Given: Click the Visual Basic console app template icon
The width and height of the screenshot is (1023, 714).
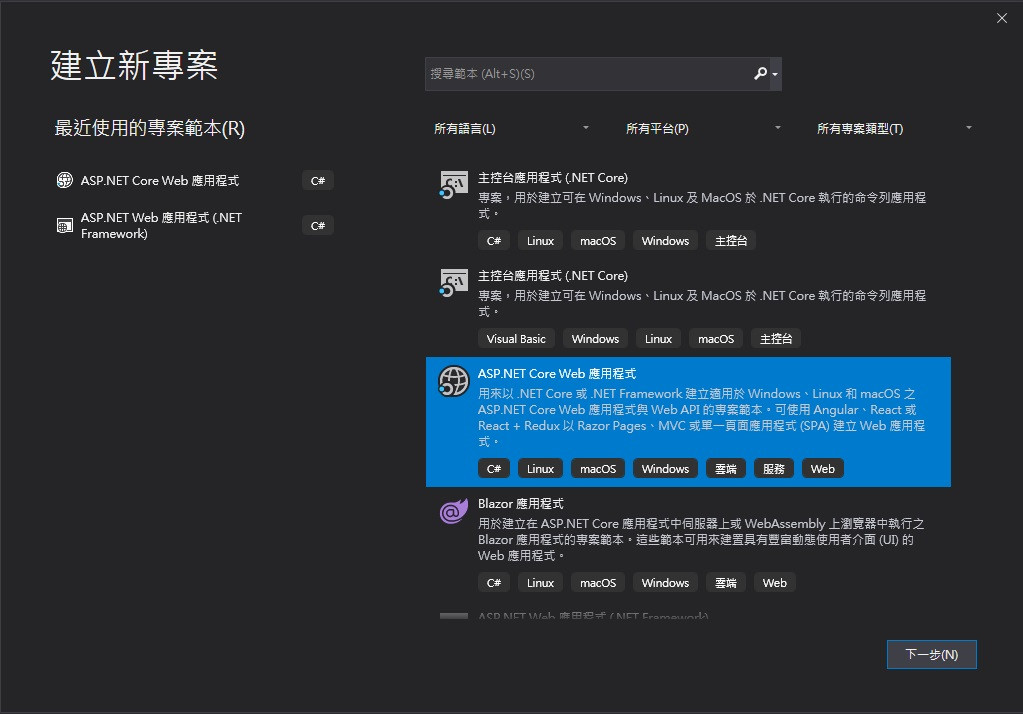Looking at the screenshot, I should click(453, 283).
